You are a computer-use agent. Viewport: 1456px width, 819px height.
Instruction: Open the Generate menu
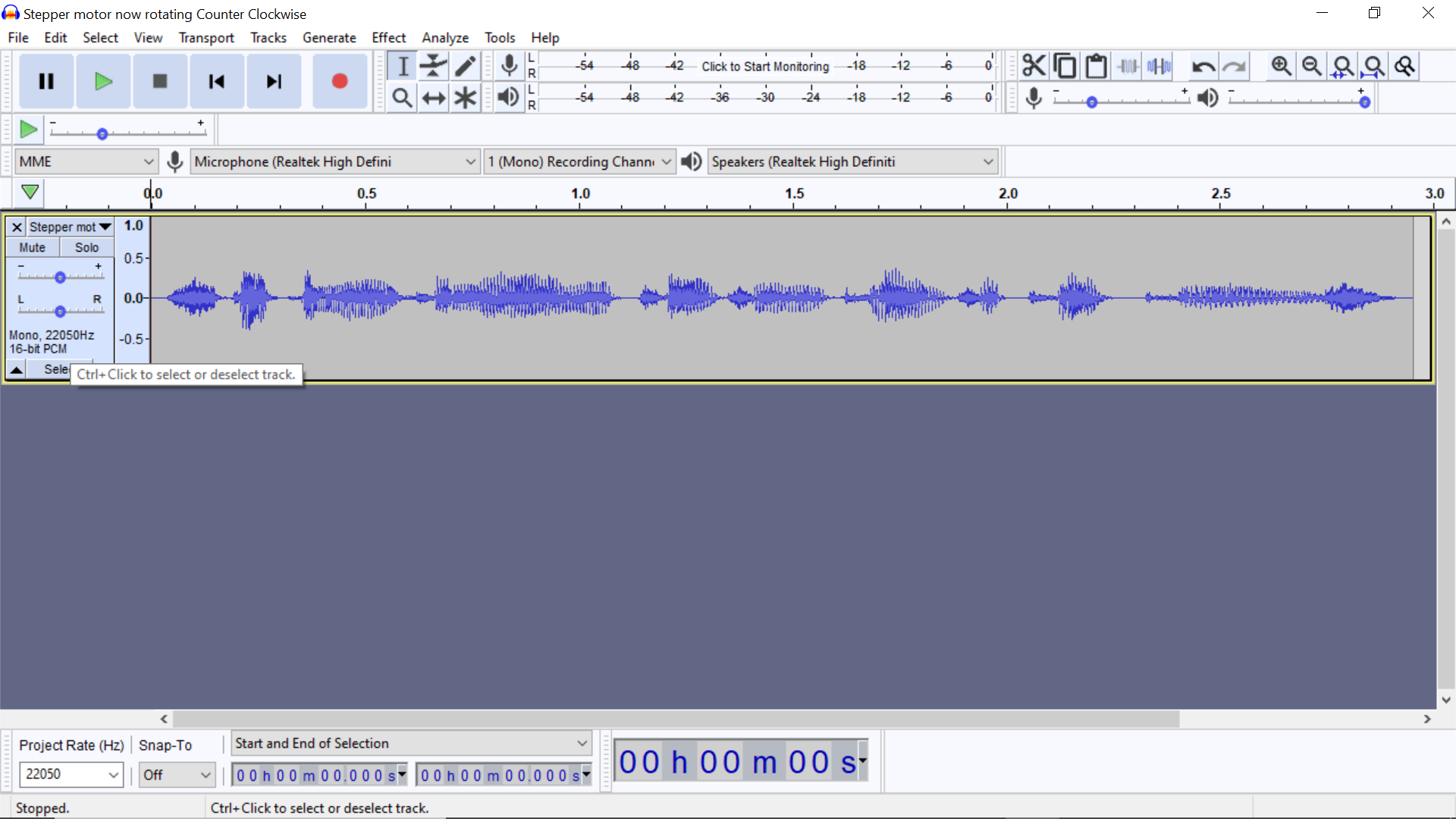click(329, 37)
